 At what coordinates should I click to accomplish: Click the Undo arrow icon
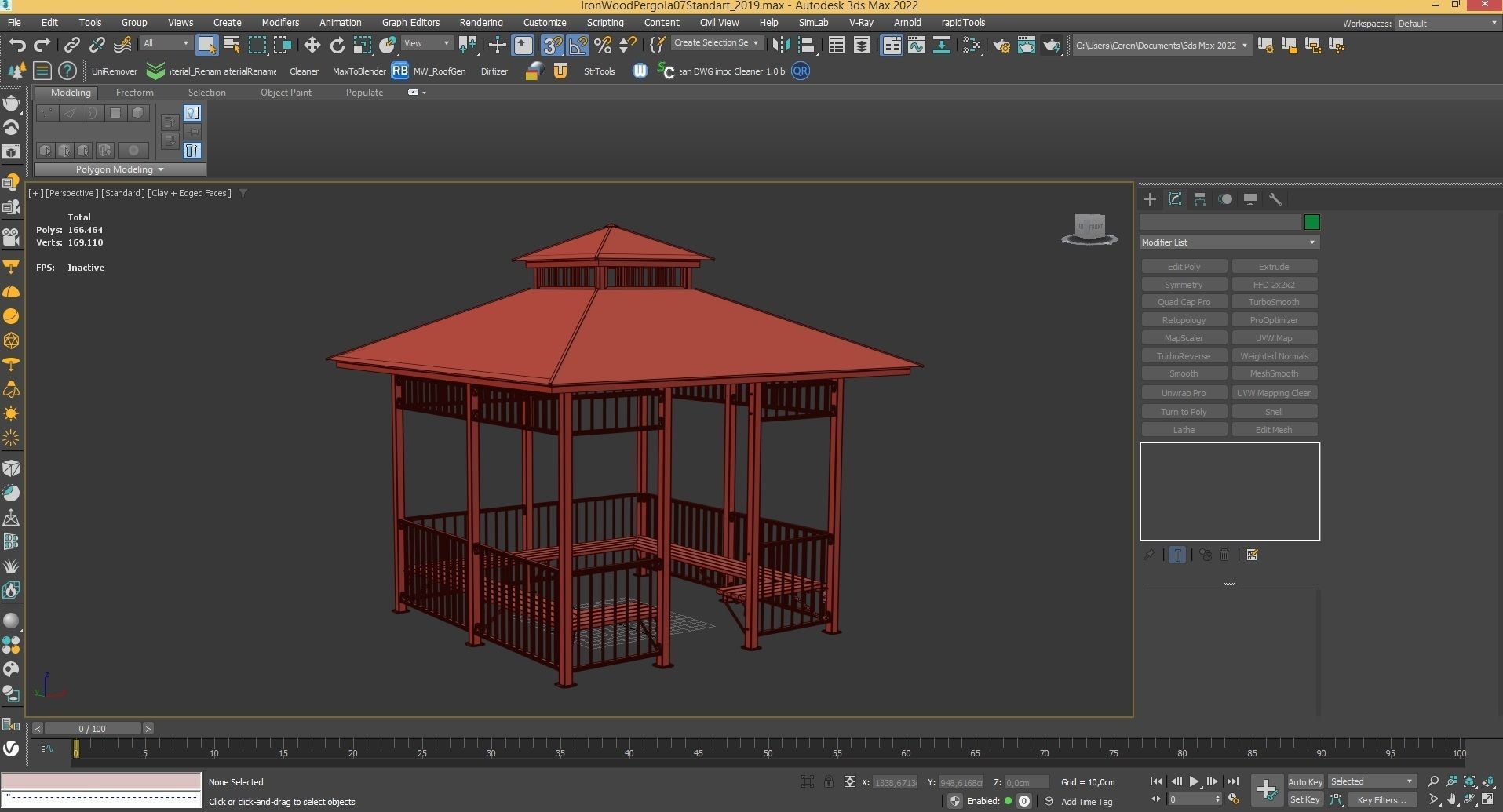[17, 45]
